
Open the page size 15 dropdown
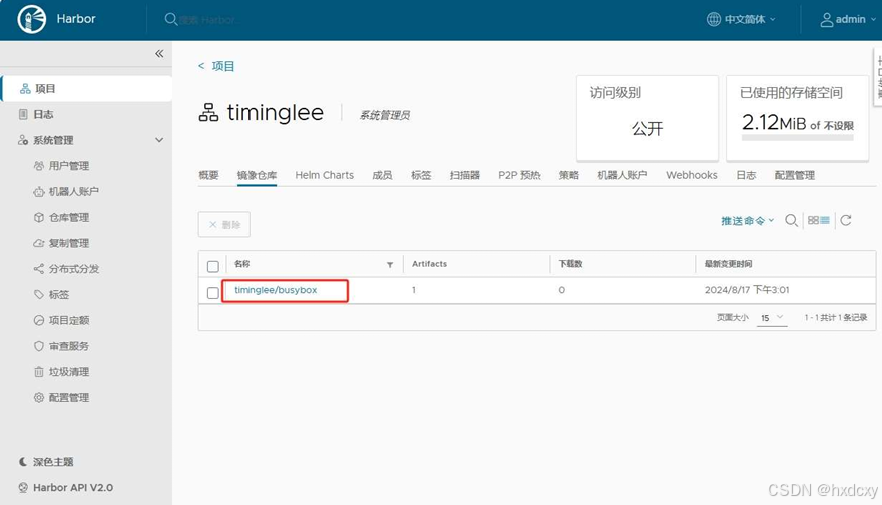[772, 318]
